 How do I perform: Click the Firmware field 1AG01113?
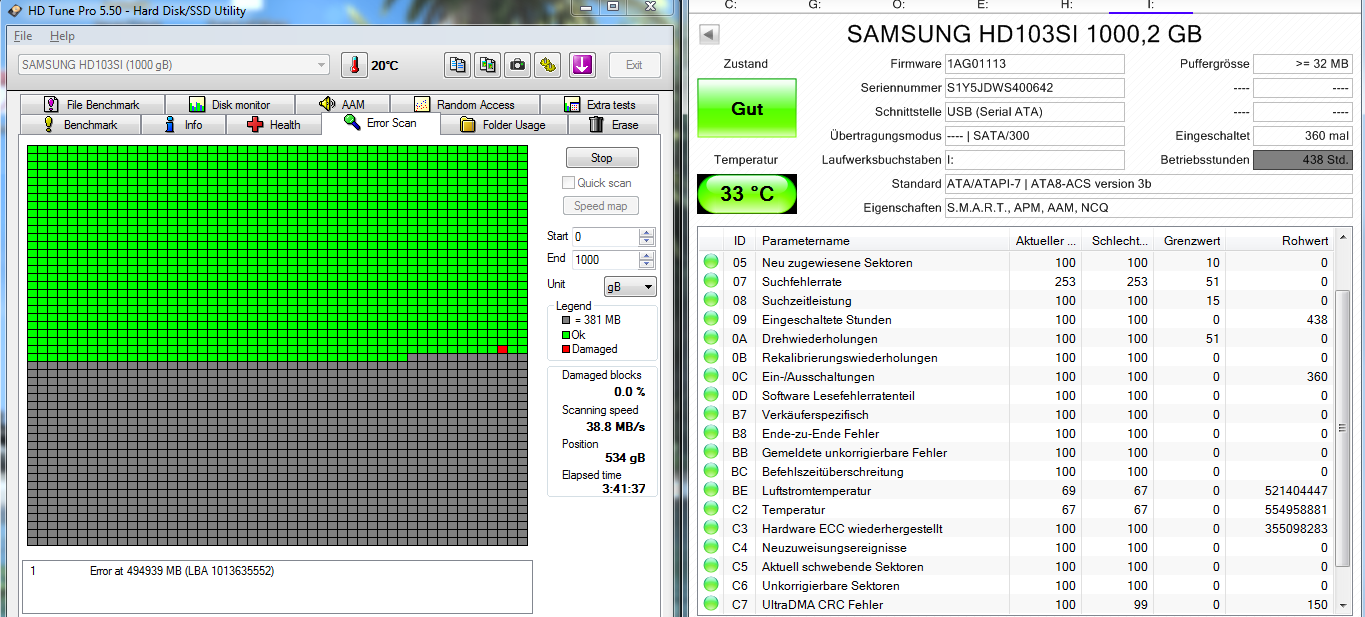1034,64
